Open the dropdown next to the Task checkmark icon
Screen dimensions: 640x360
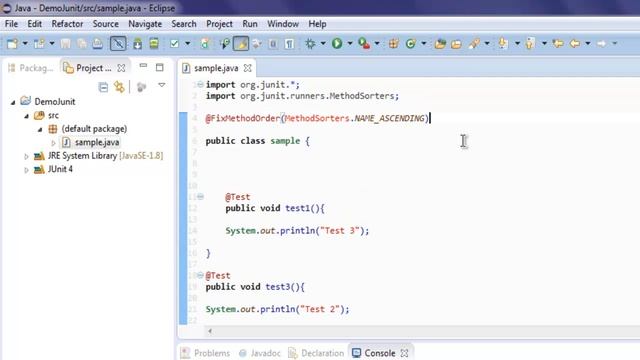tap(187, 43)
